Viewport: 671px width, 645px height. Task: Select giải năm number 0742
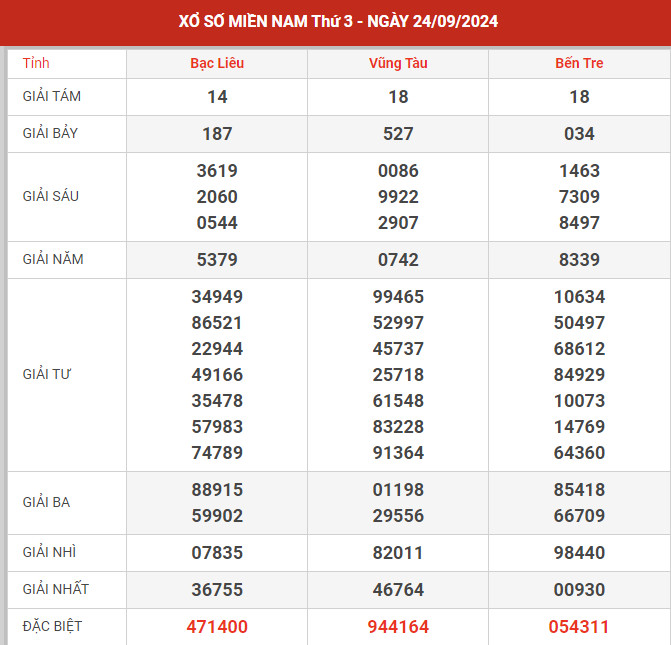(398, 259)
